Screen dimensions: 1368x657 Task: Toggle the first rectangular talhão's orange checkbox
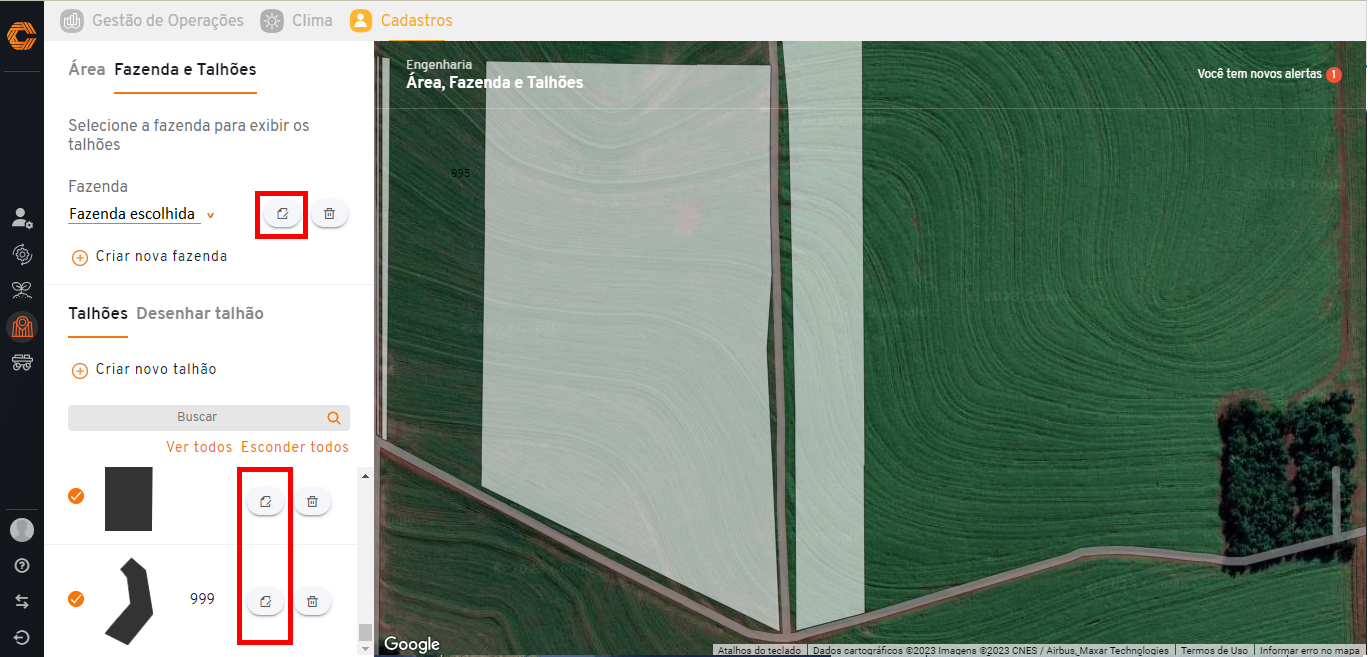tap(76, 496)
